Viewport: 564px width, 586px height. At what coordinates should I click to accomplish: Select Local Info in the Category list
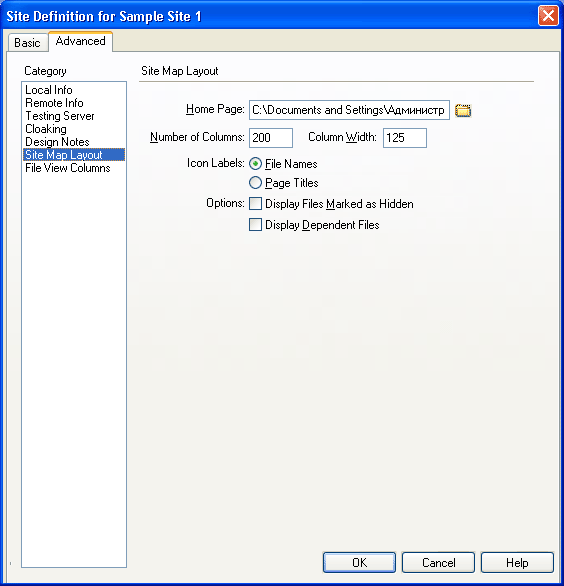coord(49,90)
